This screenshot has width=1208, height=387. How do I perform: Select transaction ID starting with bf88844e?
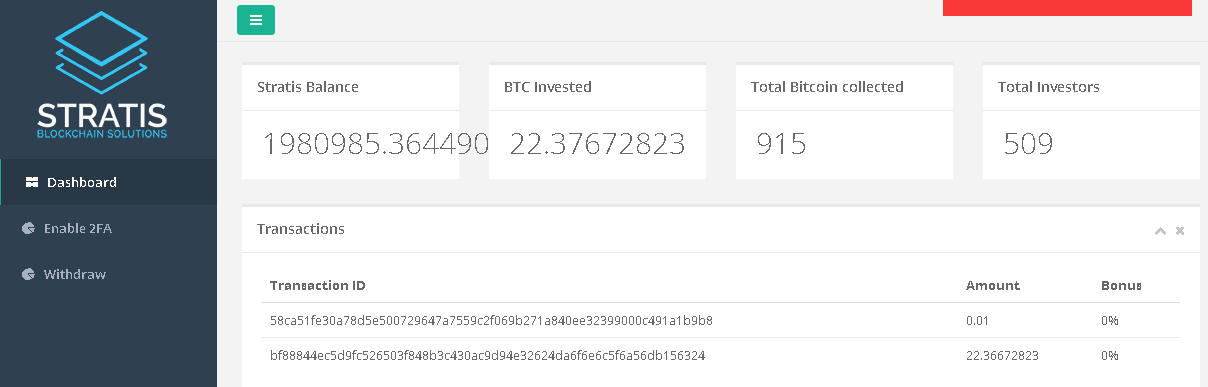click(x=488, y=355)
